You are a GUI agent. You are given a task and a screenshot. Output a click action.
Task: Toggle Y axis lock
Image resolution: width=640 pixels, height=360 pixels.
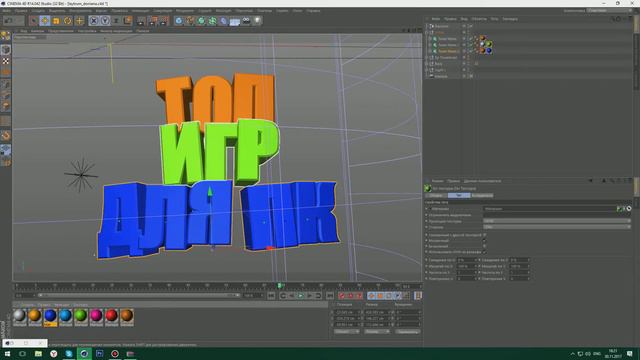click(105, 20)
